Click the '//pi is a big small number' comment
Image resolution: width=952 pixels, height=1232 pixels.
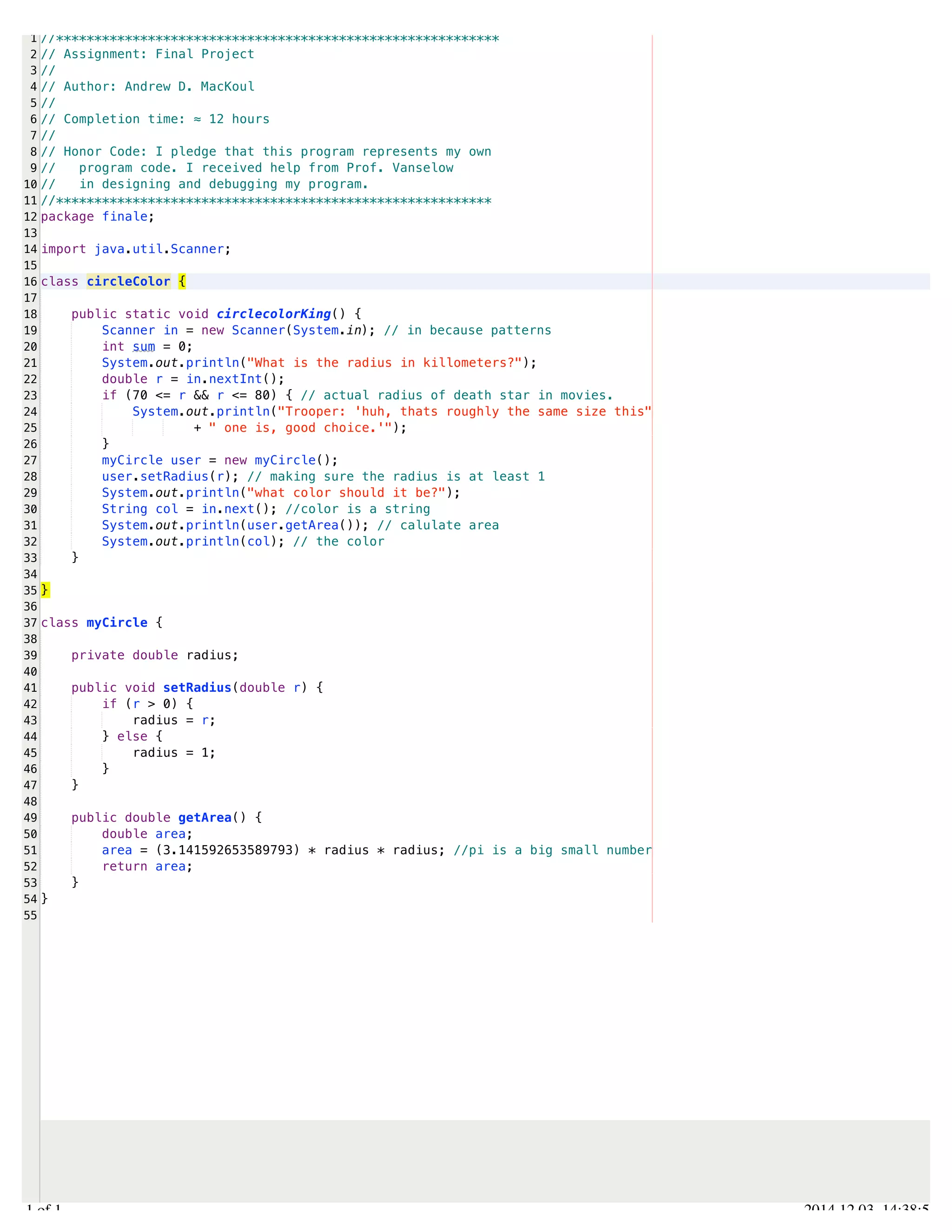[553, 850]
